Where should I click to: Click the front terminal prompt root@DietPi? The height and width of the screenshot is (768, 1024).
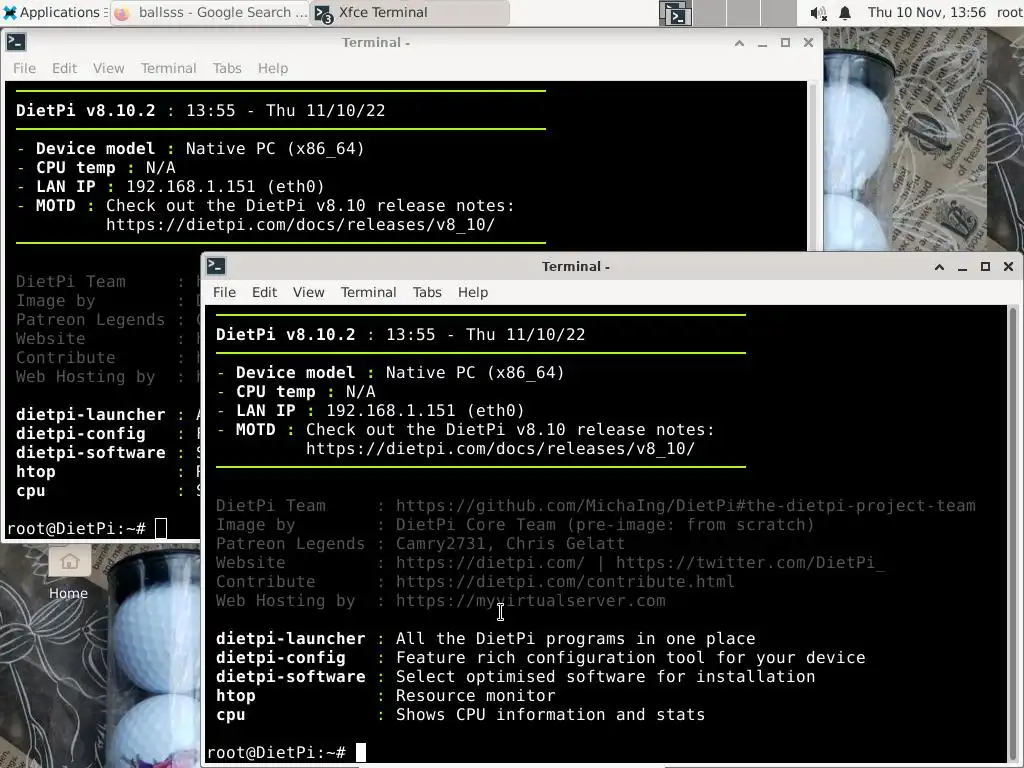[x=276, y=752]
